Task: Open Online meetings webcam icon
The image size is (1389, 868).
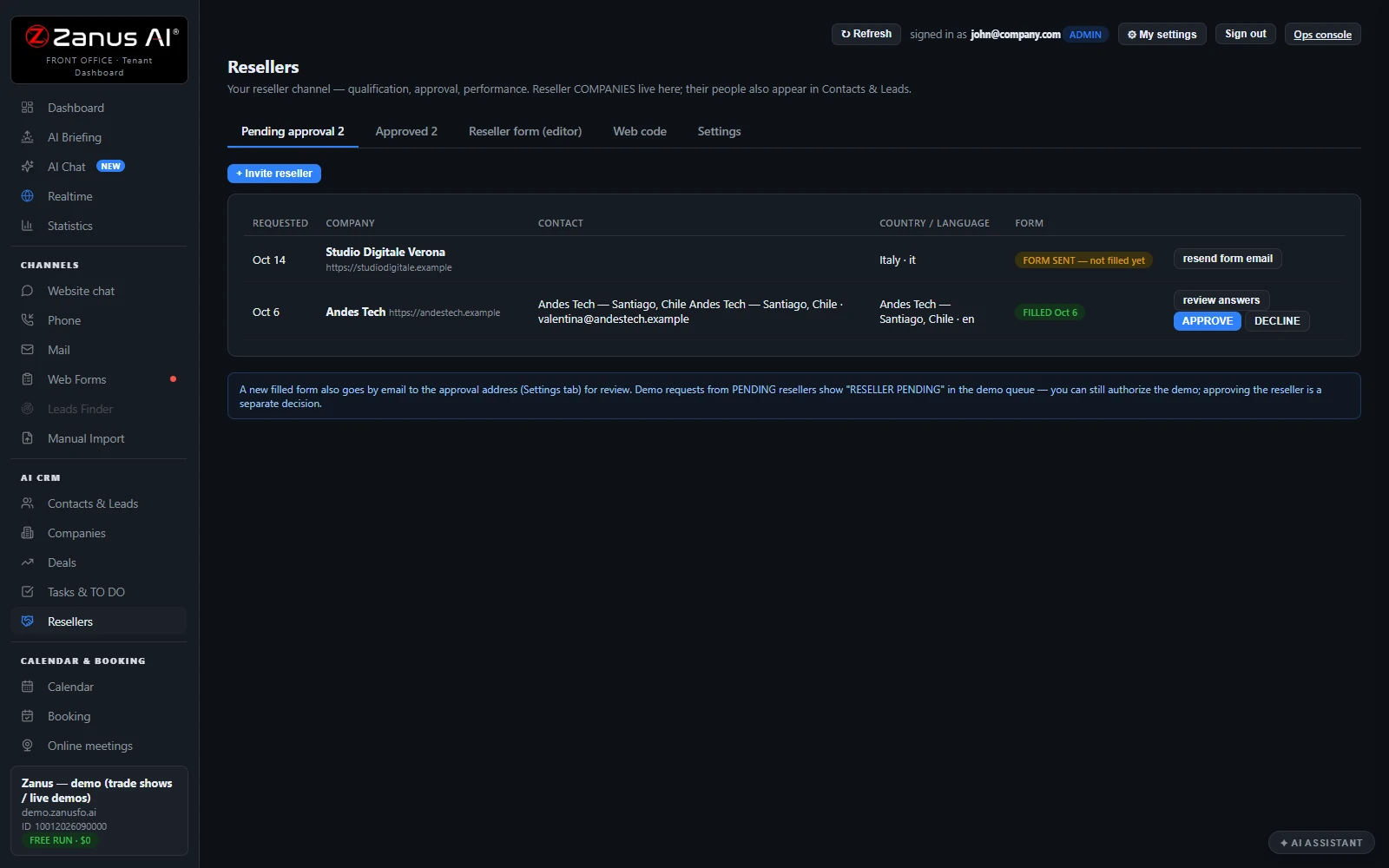Action: 27,746
